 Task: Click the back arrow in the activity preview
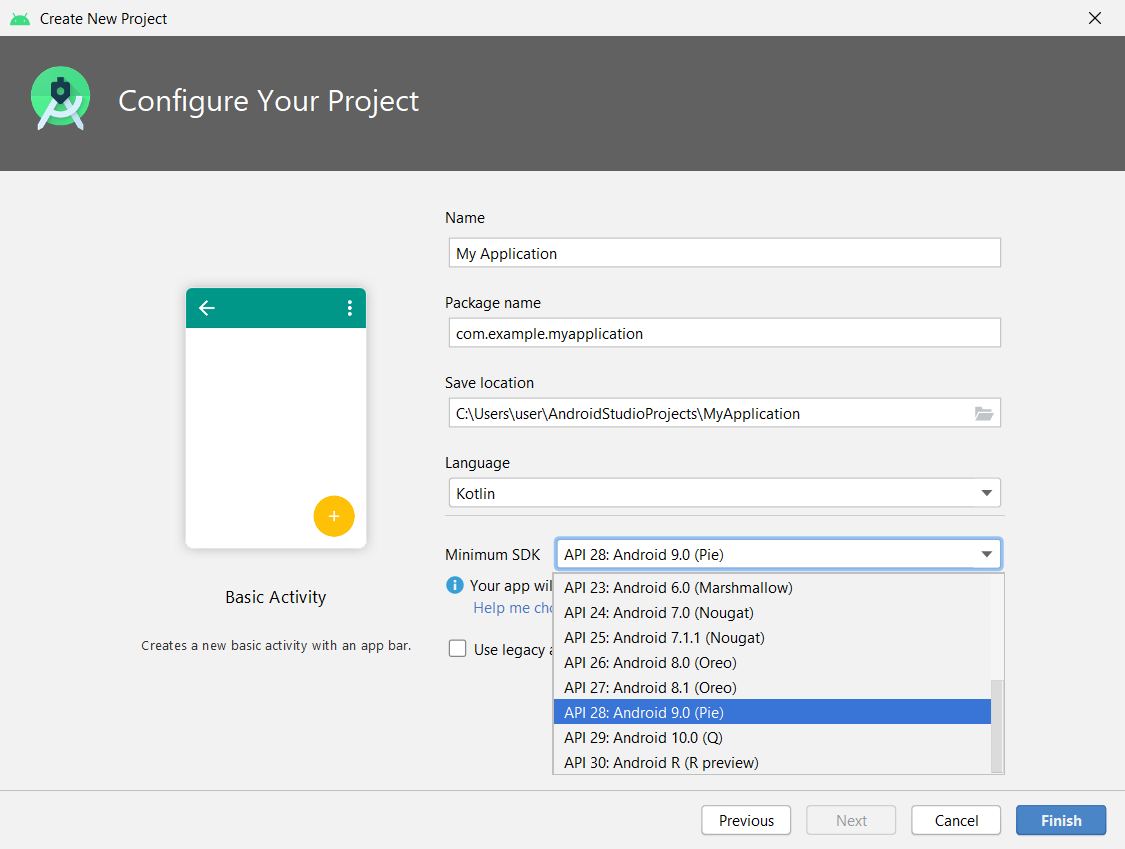[207, 308]
